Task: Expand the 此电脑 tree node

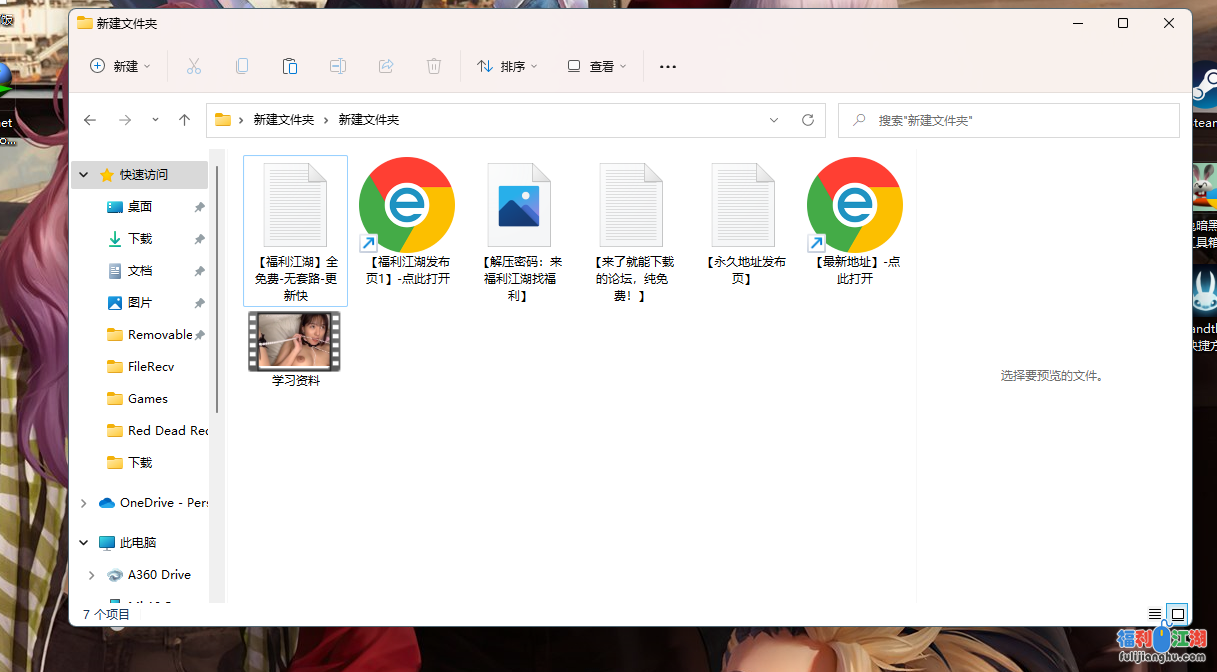Action: [x=84, y=543]
